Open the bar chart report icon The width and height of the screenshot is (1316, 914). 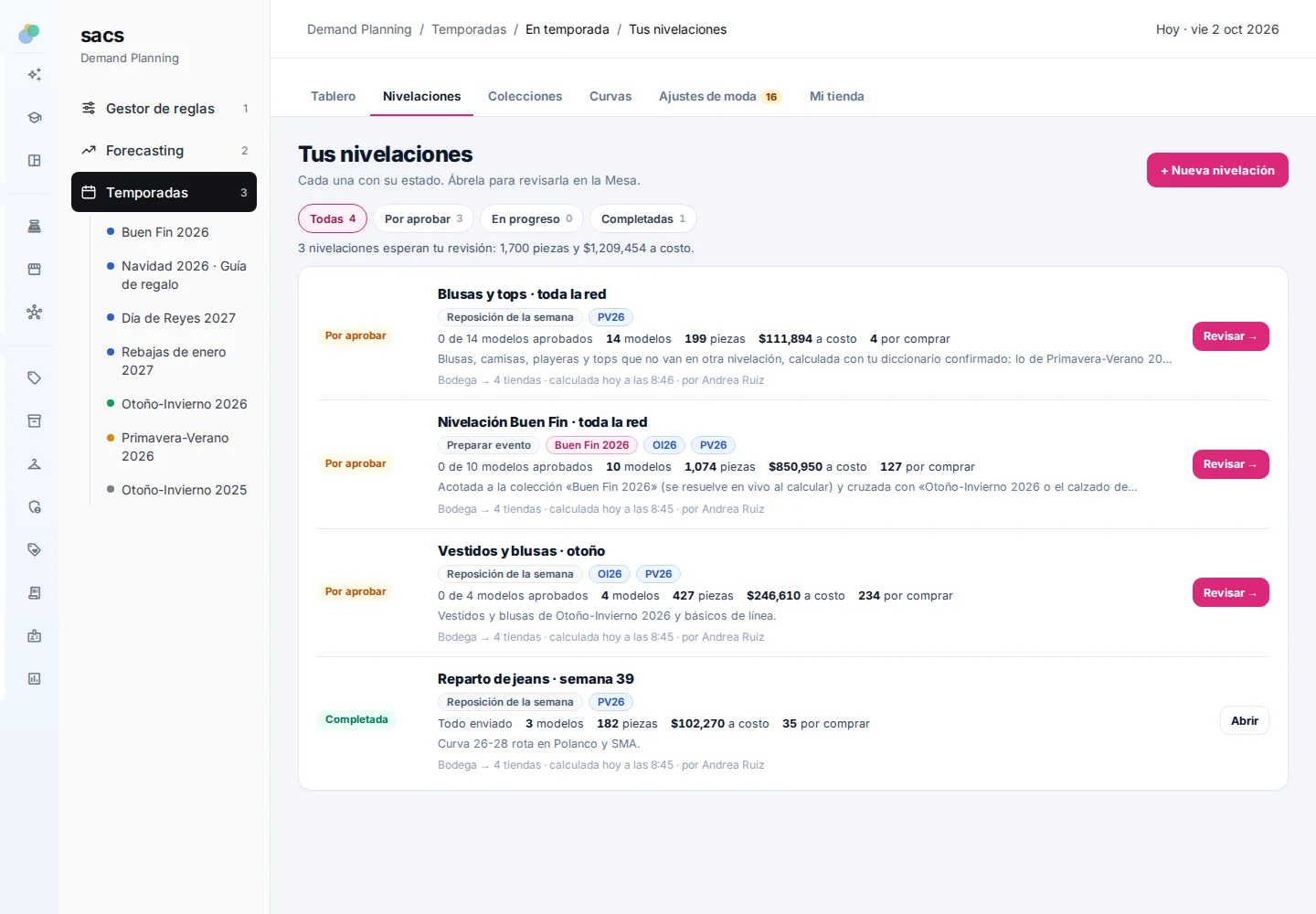(x=35, y=679)
